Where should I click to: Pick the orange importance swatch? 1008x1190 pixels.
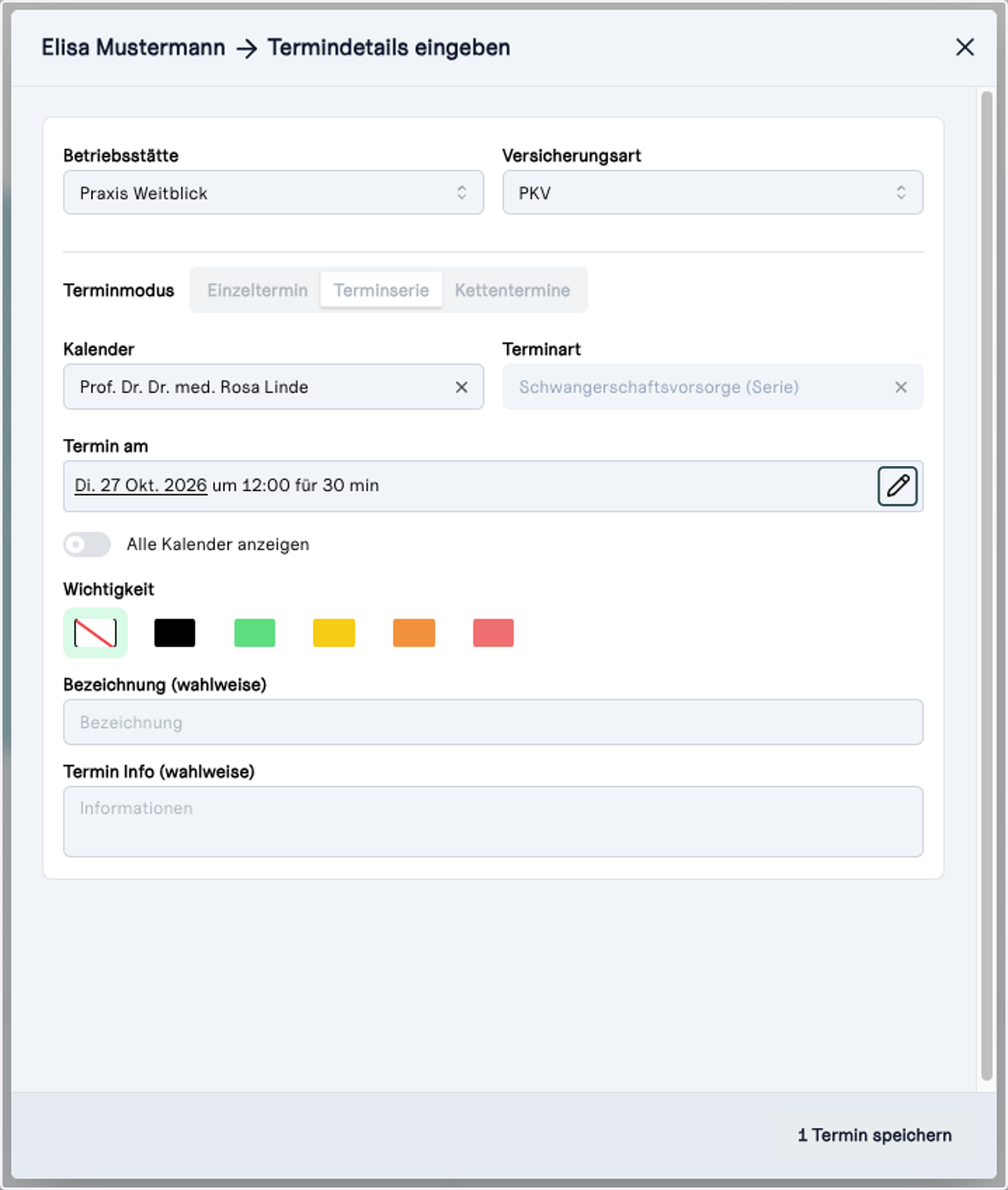(414, 632)
